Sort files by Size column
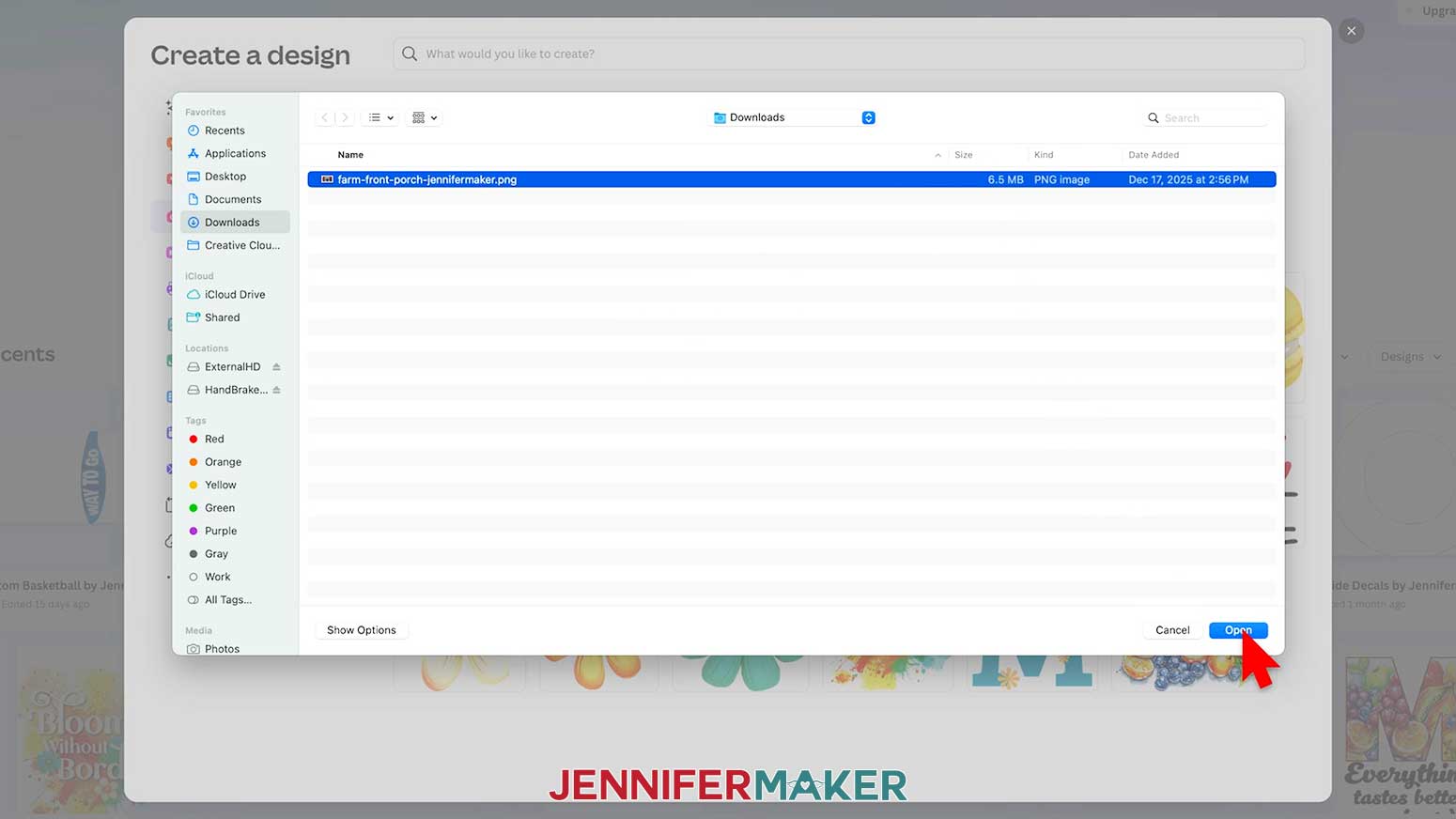 coord(963,155)
